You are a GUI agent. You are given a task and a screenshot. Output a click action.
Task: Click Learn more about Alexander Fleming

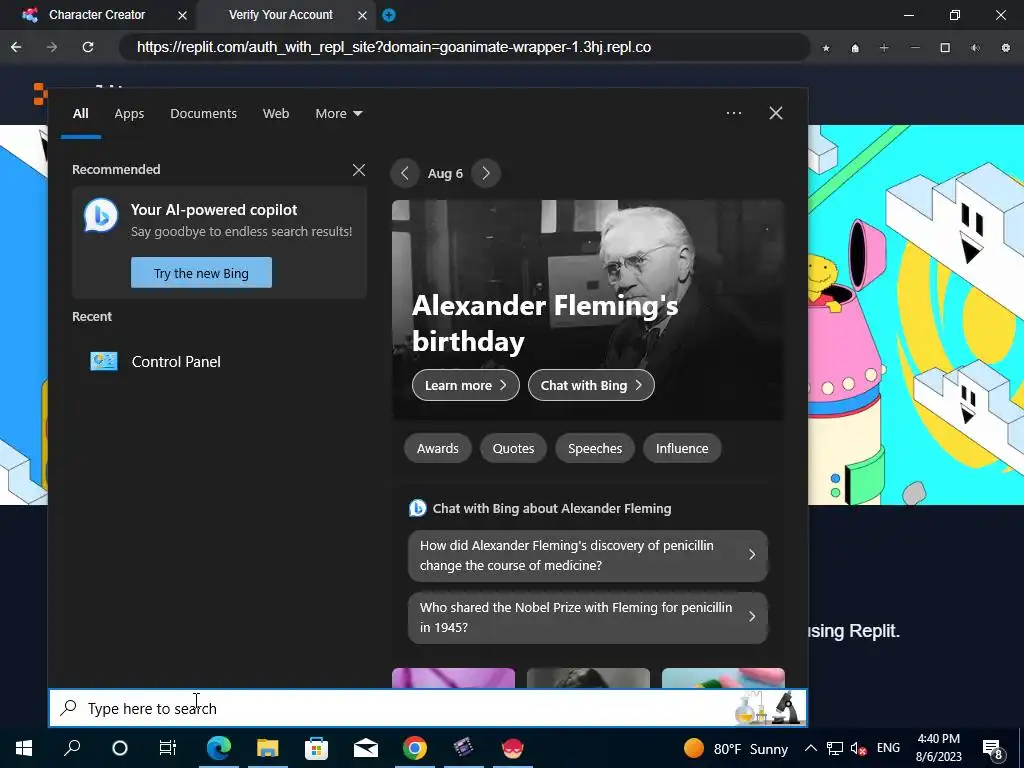[x=466, y=385]
